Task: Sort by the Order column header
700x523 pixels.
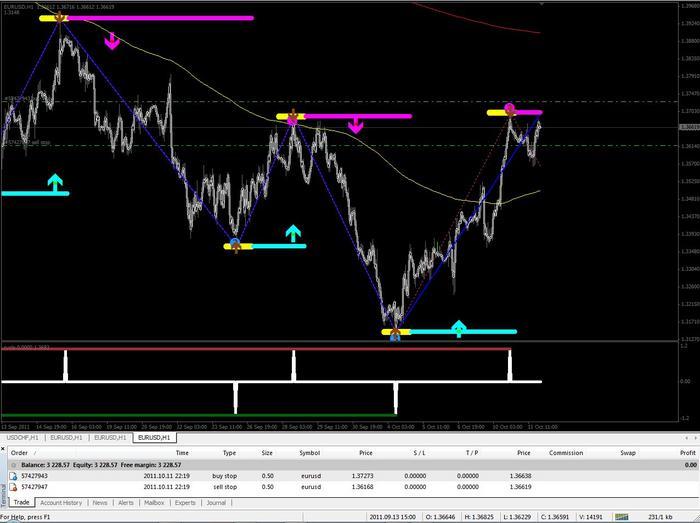Action: point(19,453)
